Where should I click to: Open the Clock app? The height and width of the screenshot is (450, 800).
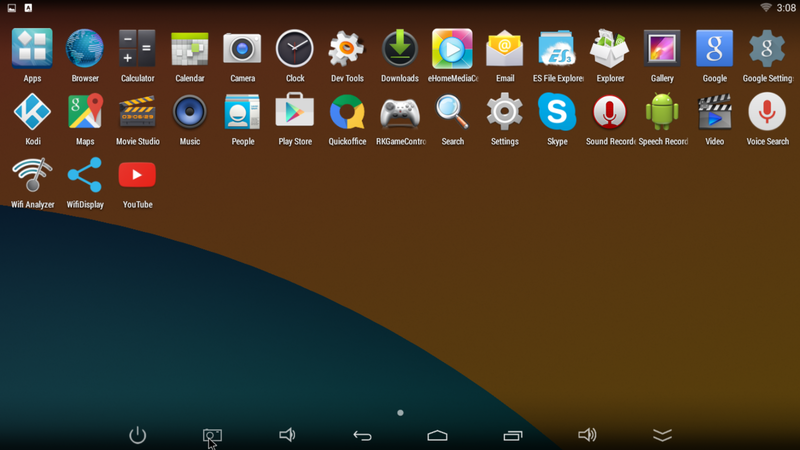pos(295,49)
